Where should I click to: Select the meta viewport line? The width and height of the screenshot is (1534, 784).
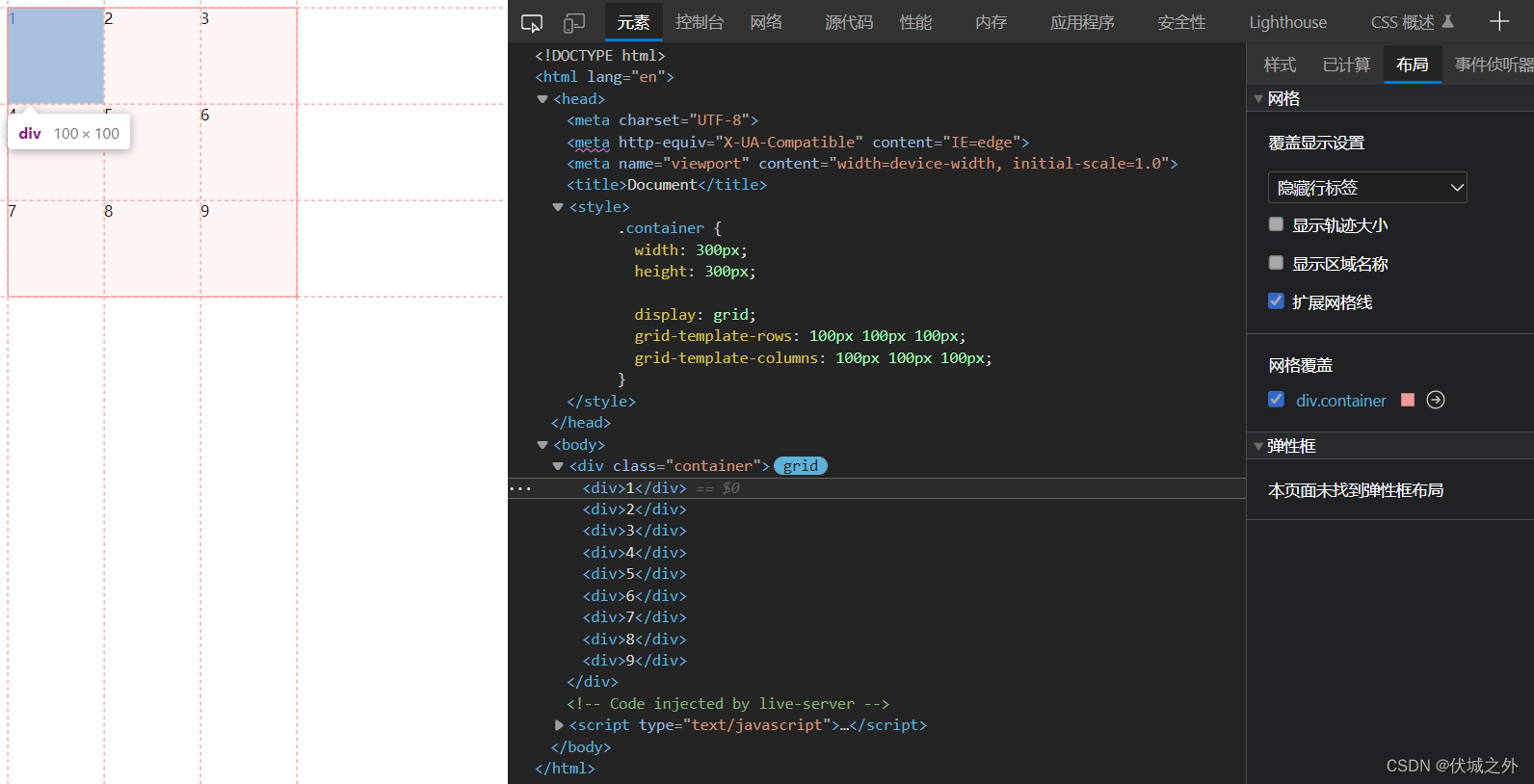coord(872,164)
